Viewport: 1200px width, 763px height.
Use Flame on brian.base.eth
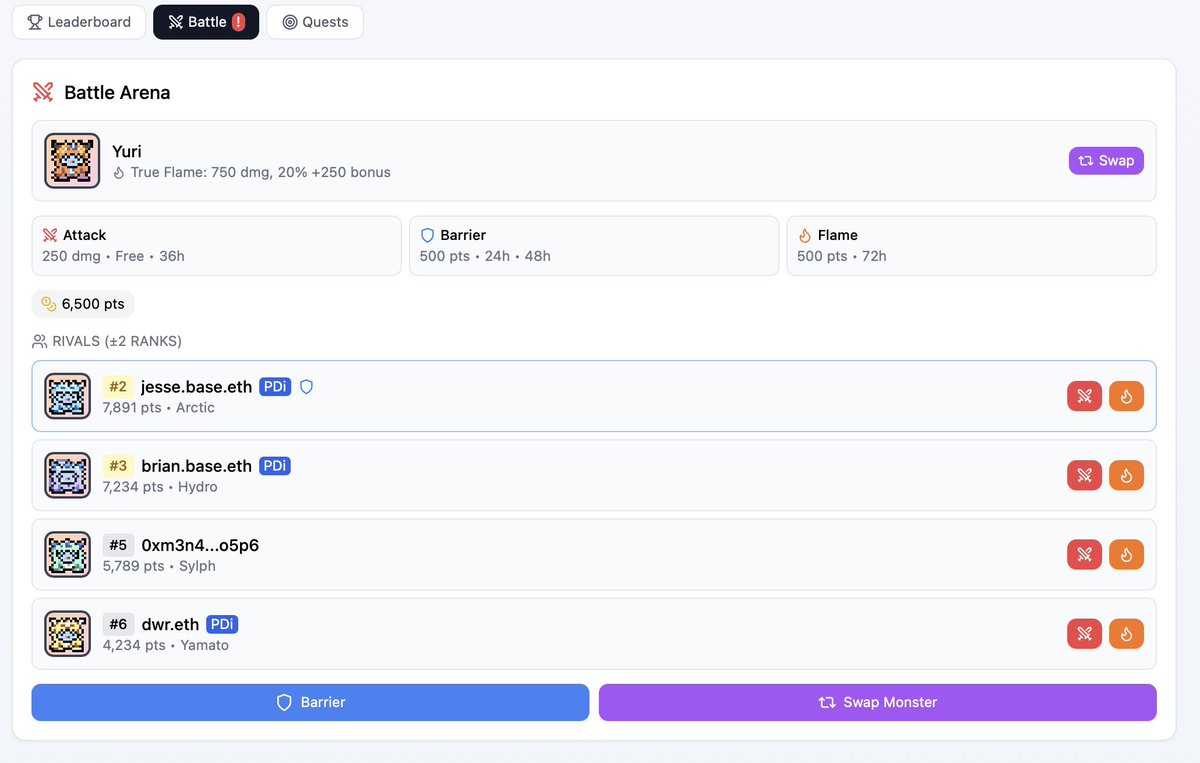tap(1126, 475)
